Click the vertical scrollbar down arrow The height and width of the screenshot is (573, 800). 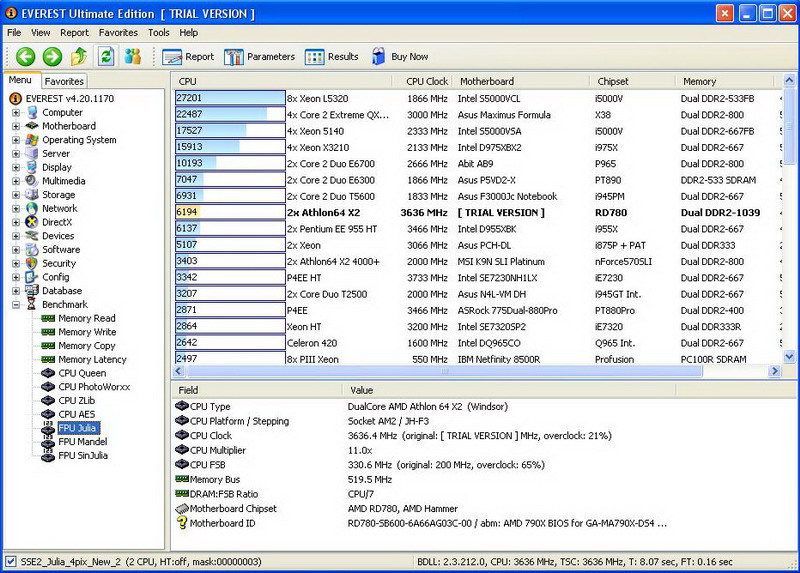[x=789, y=357]
